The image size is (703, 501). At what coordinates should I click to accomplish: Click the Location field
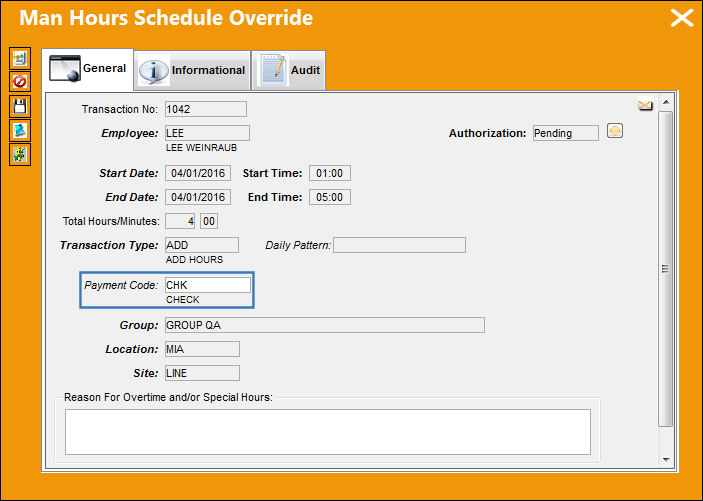click(202, 349)
